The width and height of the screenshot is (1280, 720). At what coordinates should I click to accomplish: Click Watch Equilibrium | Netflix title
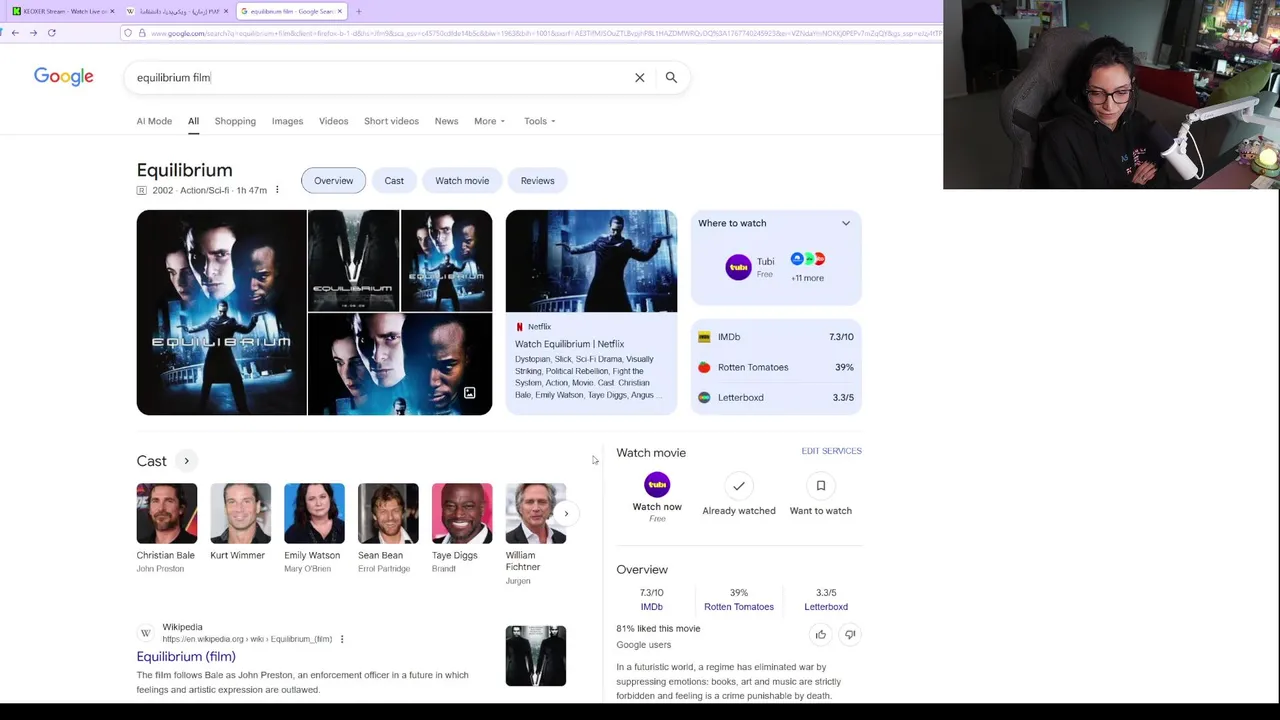tap(569, 344)
